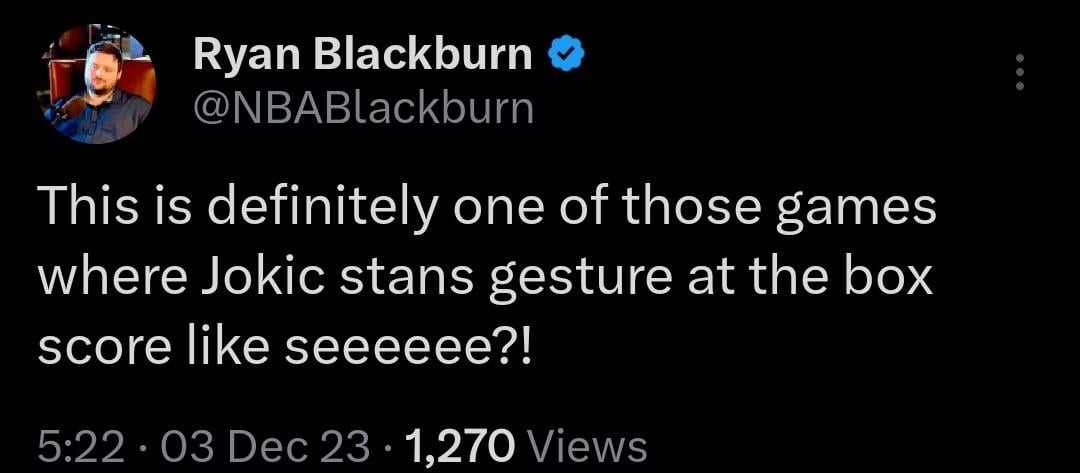Screen dimensions: 1080x473
Task: Click the blue verified checkmark badge
Action: click(x=566, y=56)
